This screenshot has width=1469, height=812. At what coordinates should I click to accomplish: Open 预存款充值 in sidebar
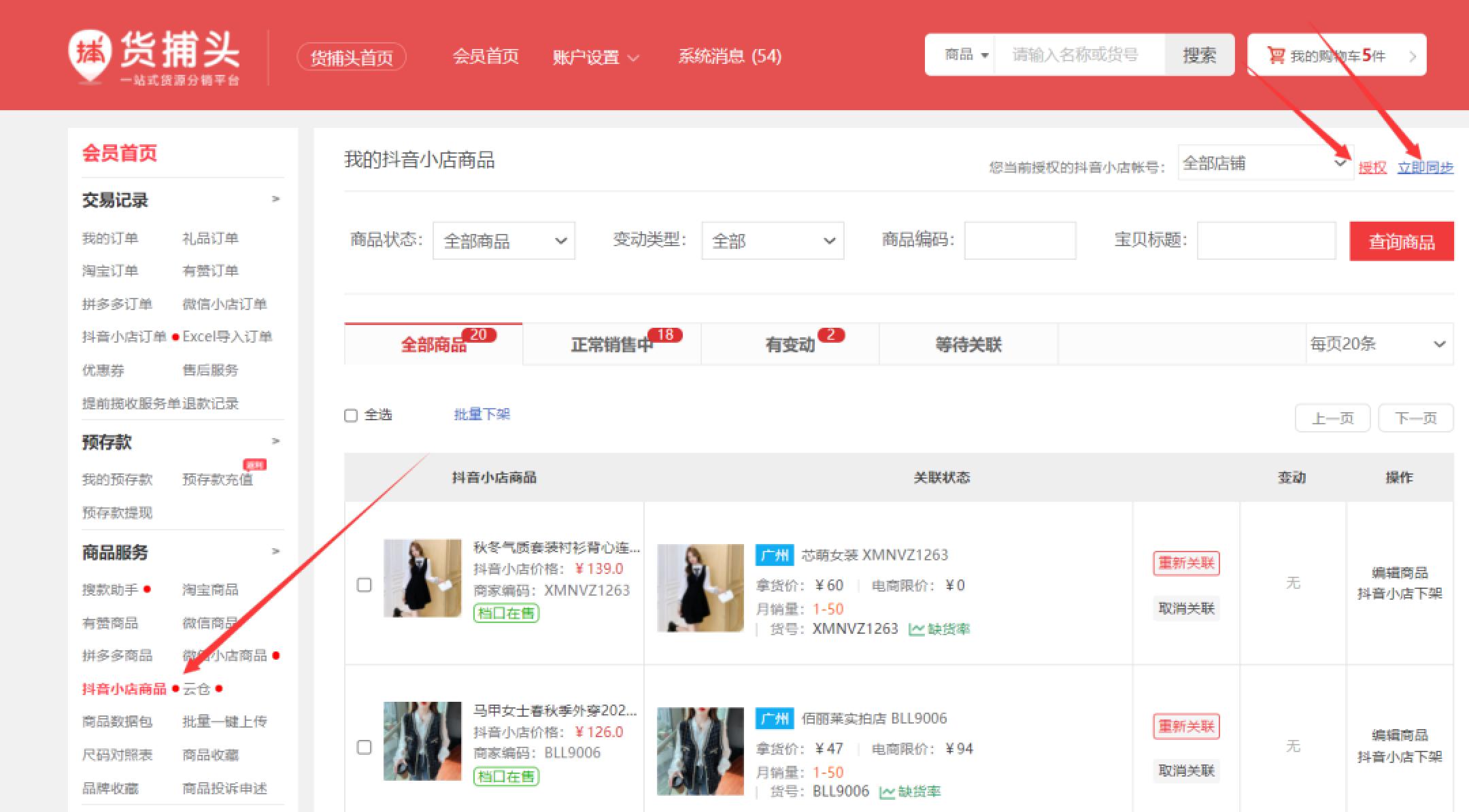(218, 479)
